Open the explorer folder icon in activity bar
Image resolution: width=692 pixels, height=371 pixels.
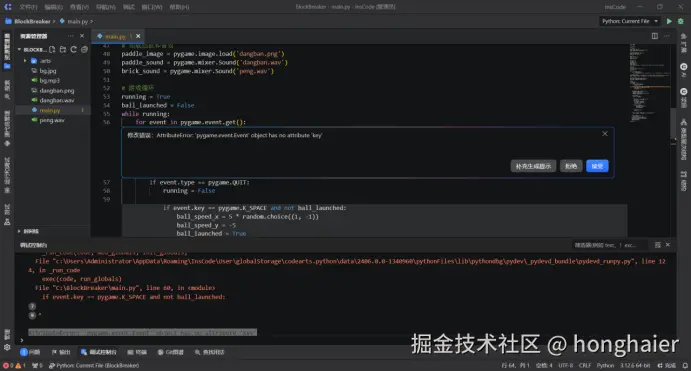[7, 66]
